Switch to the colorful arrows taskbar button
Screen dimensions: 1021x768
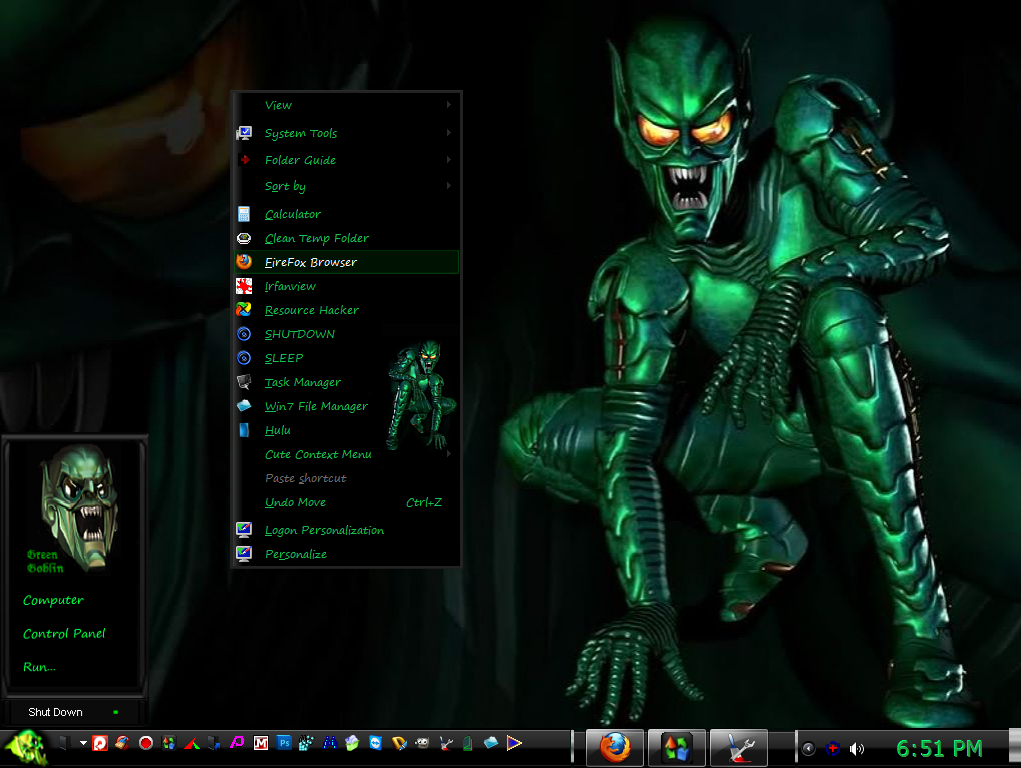tap(677, 748)
